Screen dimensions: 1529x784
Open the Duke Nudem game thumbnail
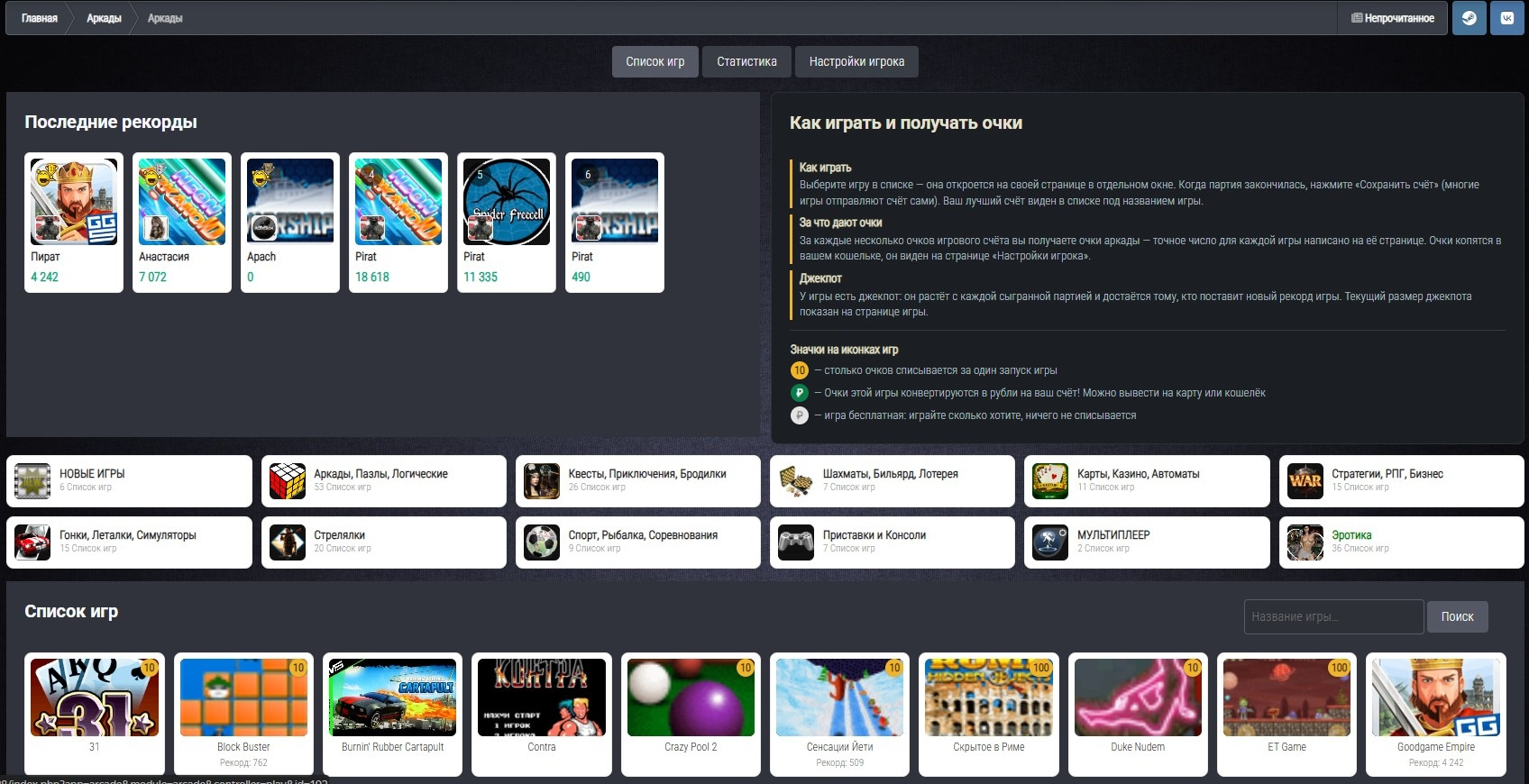pos(1138,697)
